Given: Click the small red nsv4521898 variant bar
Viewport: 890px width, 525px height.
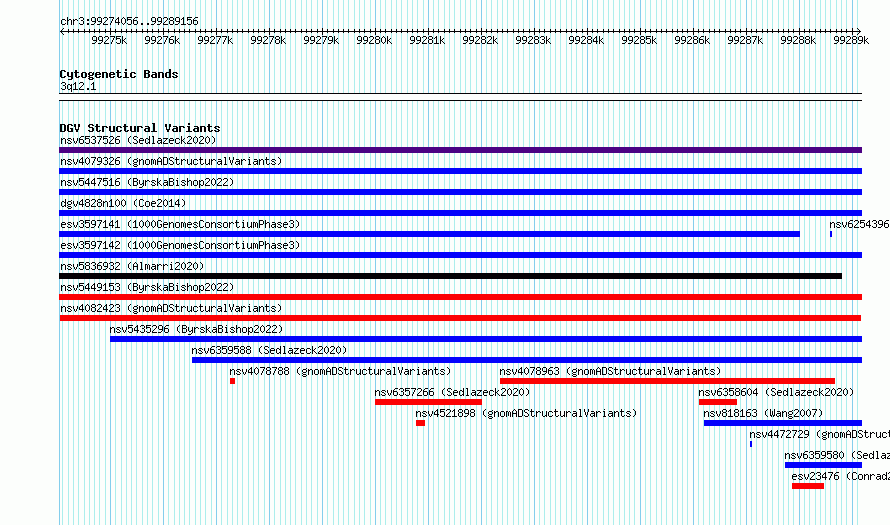Looking at the screenshot, I should (x=420, y=423).
